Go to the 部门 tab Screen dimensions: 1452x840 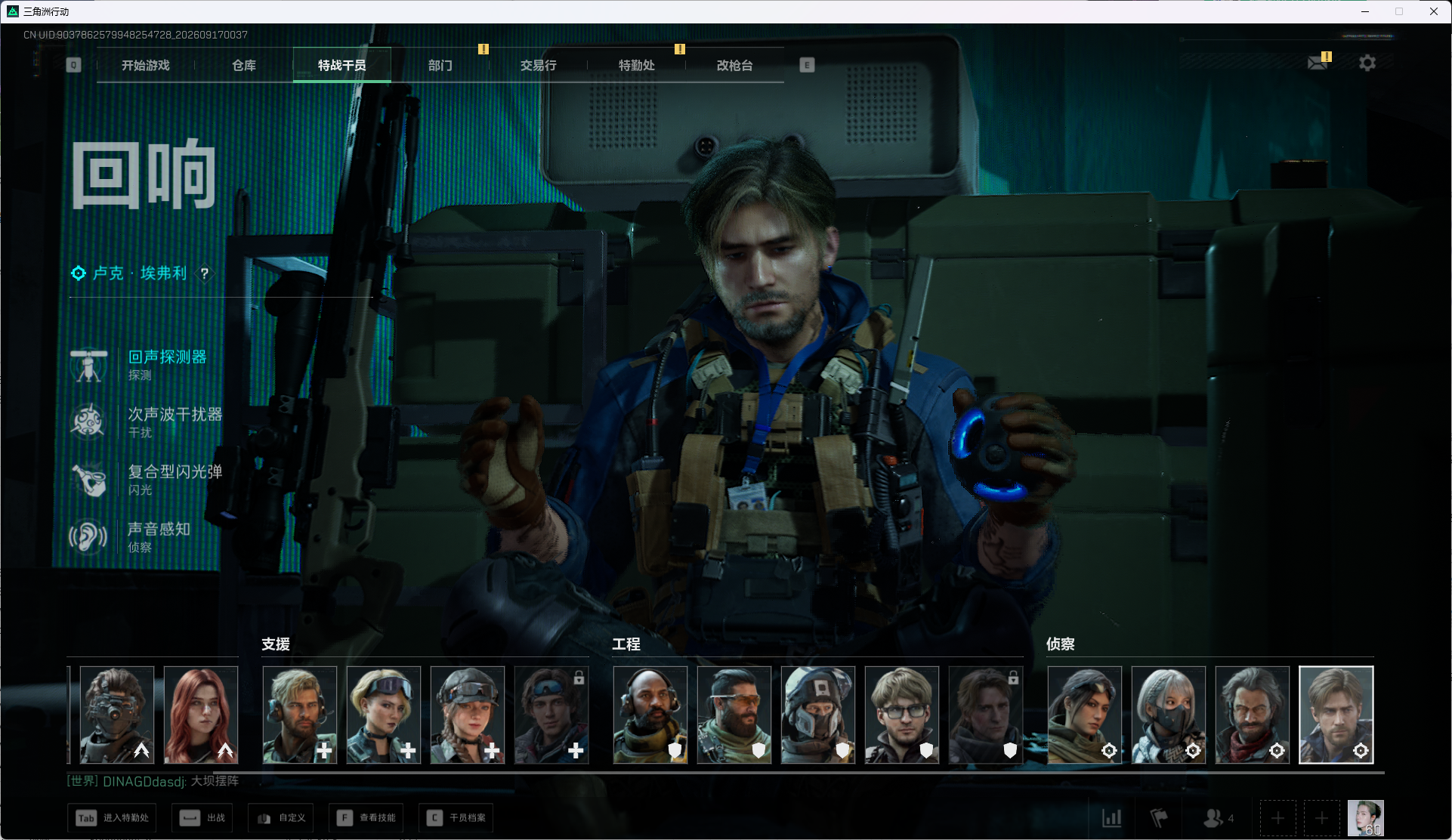[440, 66]
